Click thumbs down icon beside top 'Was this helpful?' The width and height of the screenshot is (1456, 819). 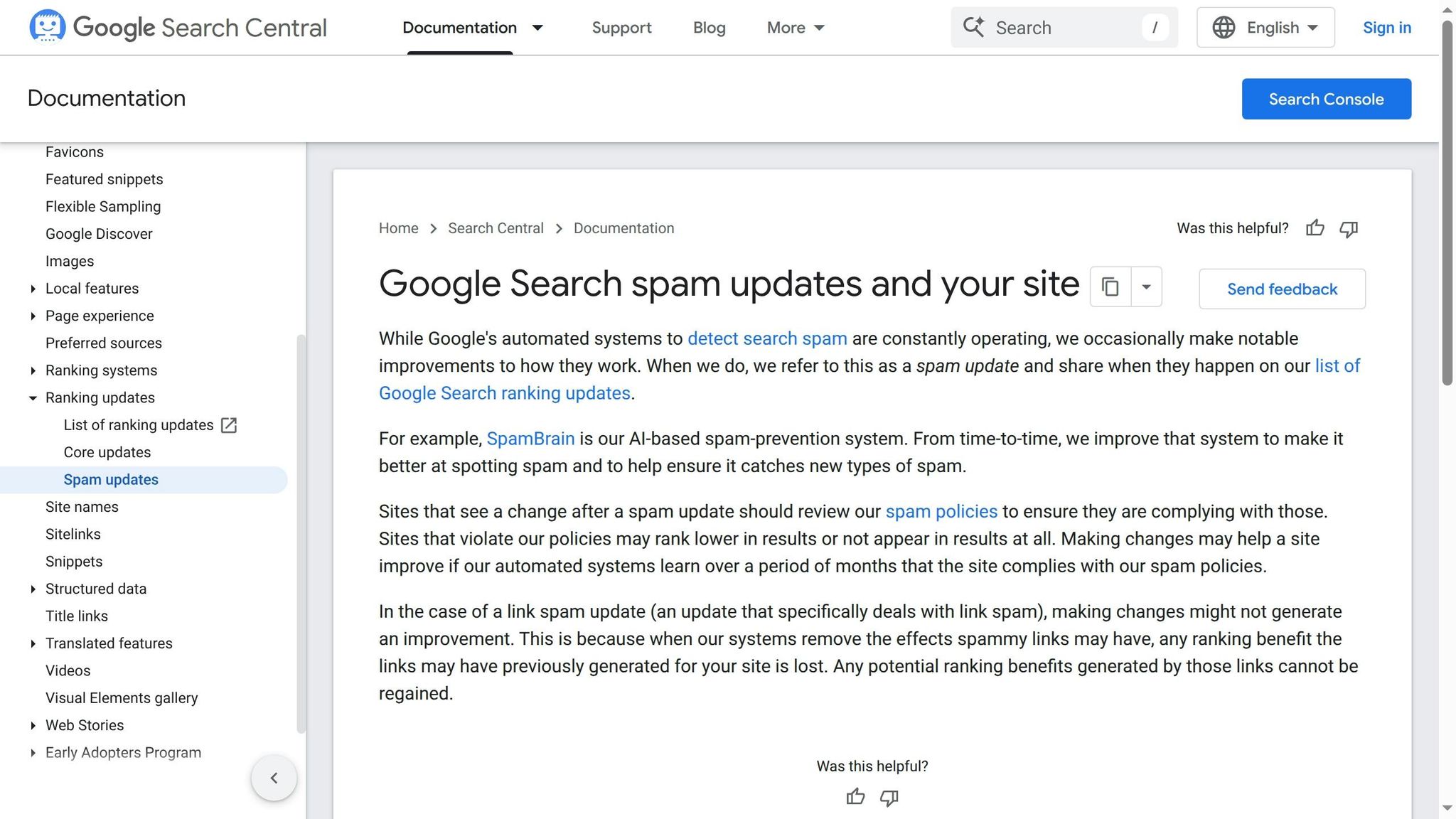pyautogui.click(x=1349, y=228)
